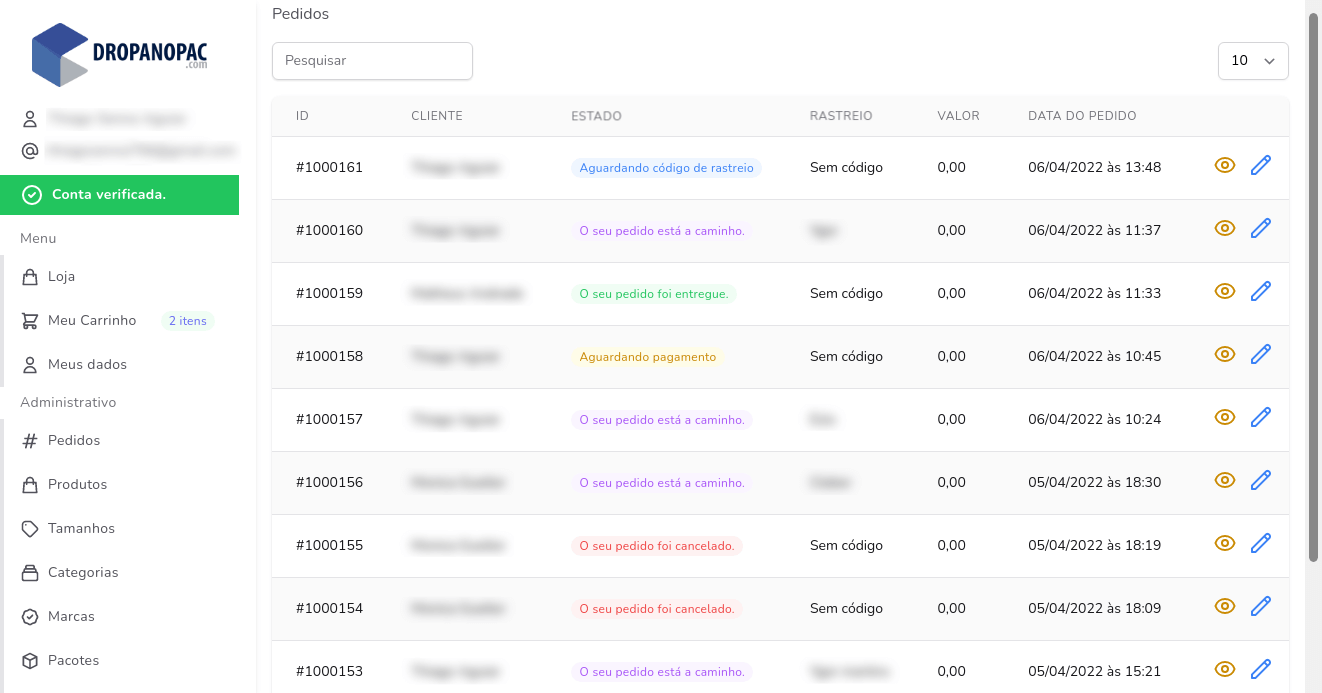Click order ID #1000158
Screen dimensions: 1322x693
[x=329, y=356]
